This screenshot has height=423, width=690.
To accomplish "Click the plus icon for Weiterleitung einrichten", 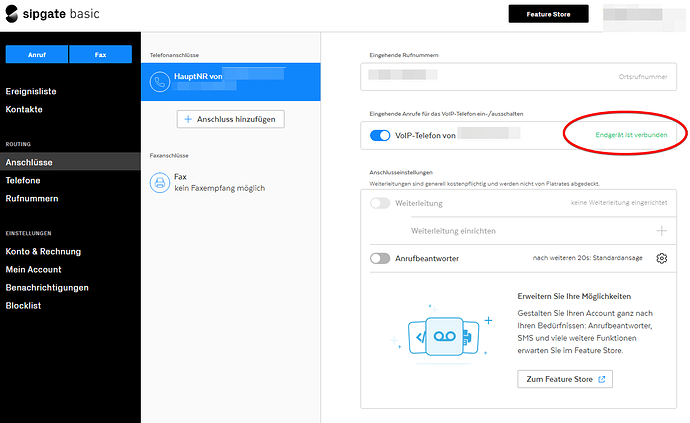I will 661,231.
